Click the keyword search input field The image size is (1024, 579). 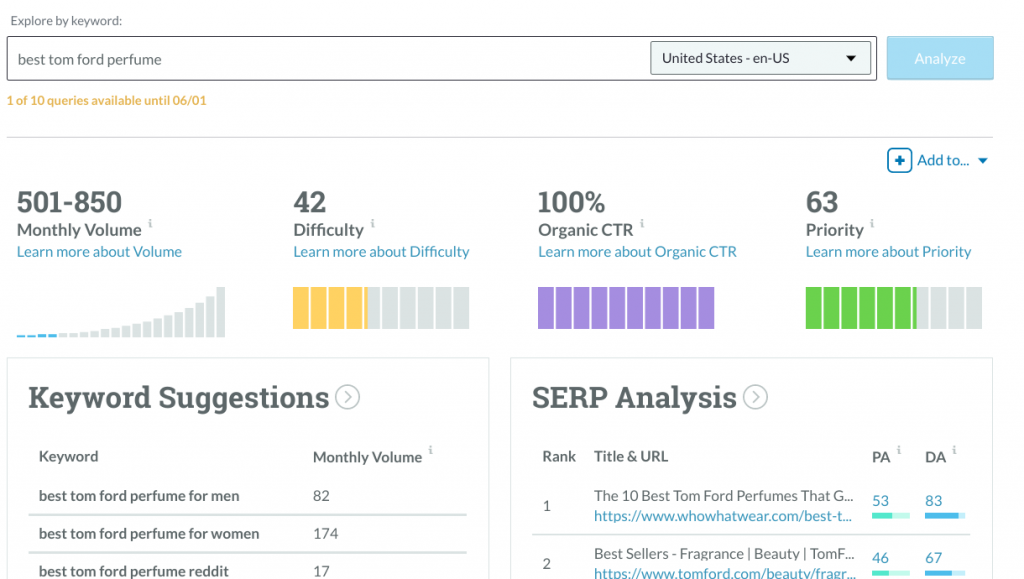(x=328, y=59)
